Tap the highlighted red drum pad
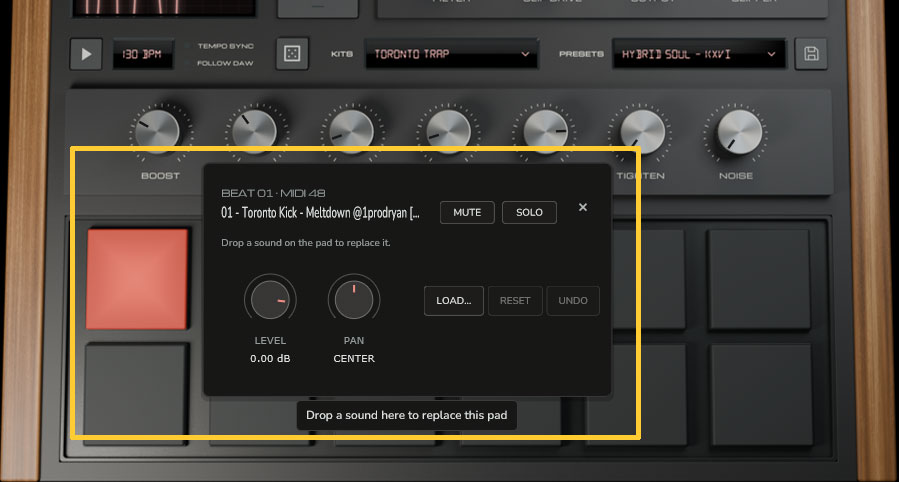This screenshot has height=482, width=899. 137,279
